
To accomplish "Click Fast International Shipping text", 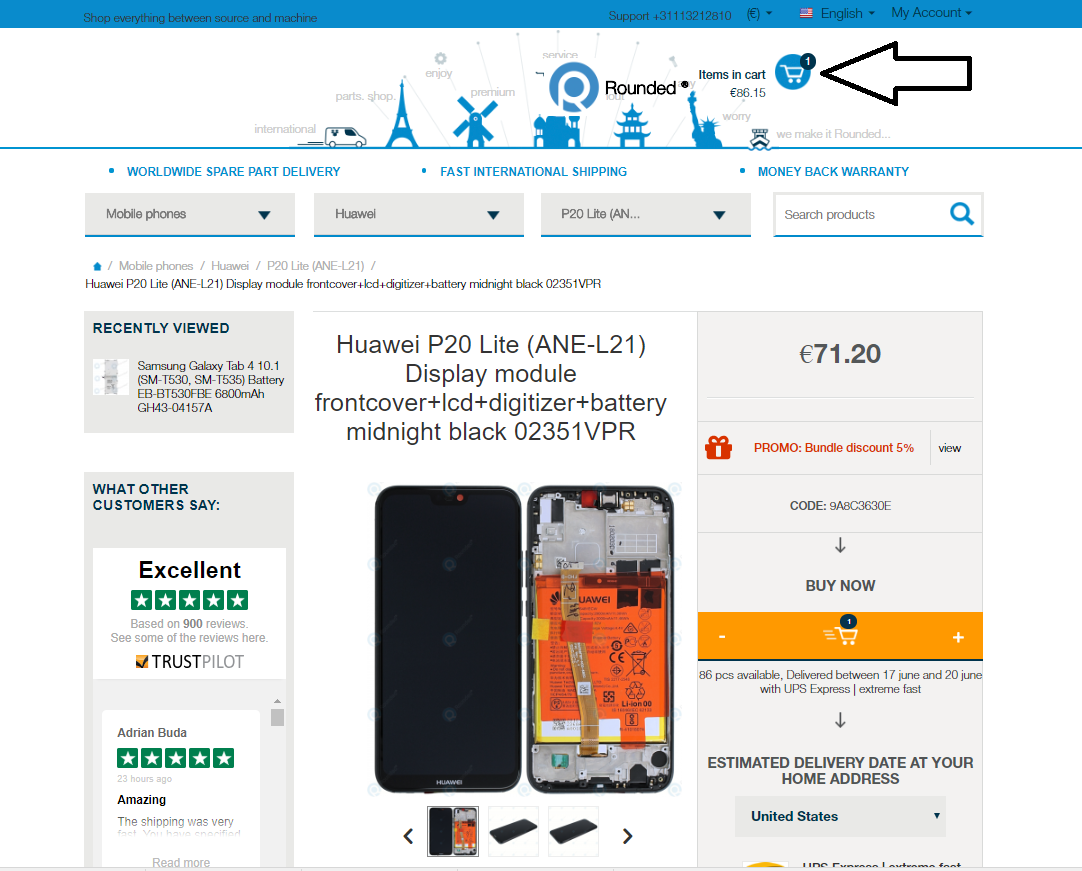I will point(533,172).
